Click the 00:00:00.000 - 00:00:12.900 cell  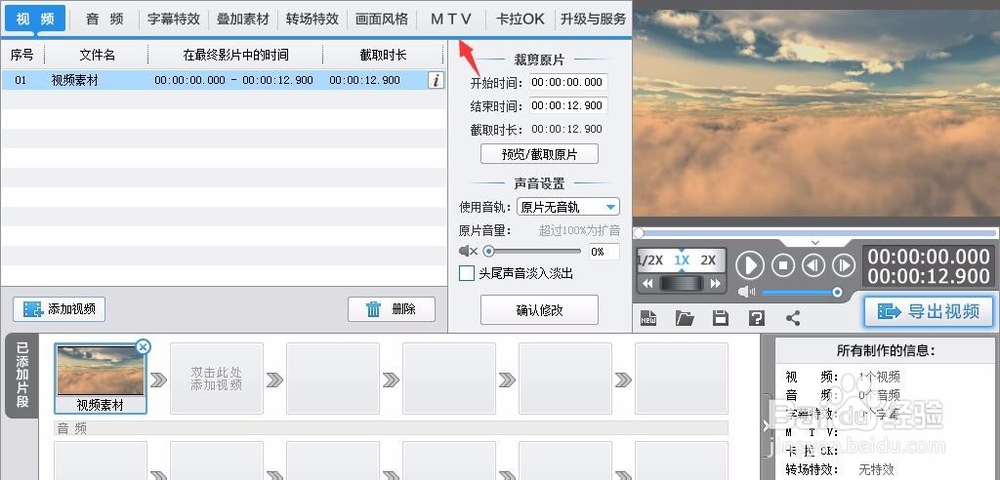pos(234,80)
